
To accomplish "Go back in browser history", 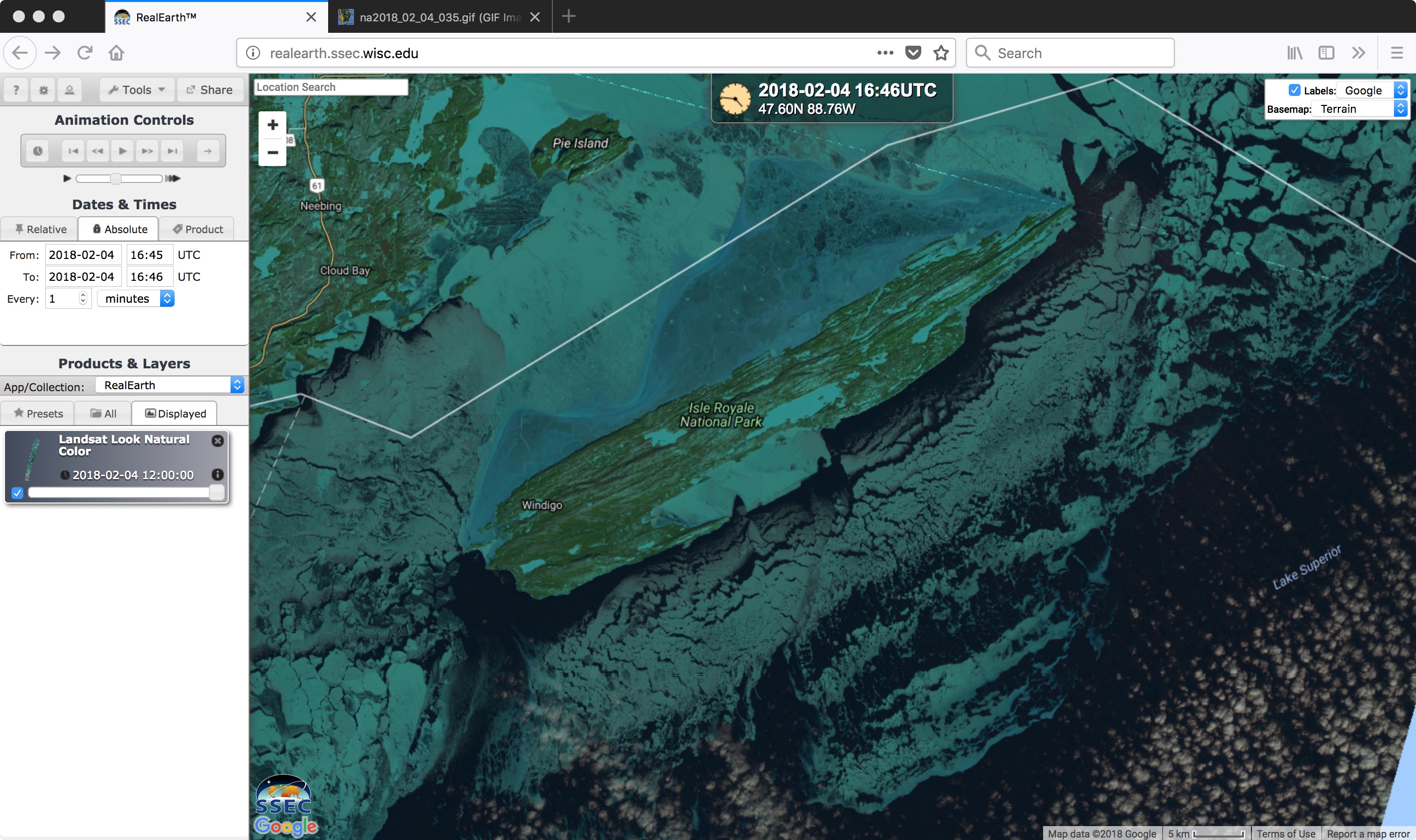I will click(20, 53).
